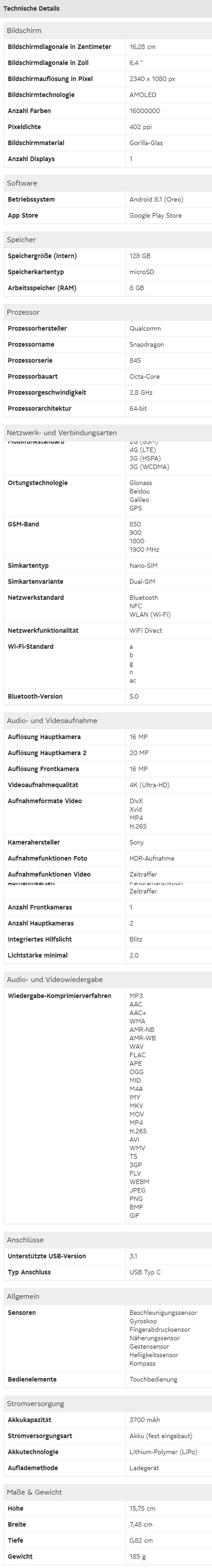Screen dimensions: 212x1568
Task: Click the Anschlüsse section header
Action: 107,1240
